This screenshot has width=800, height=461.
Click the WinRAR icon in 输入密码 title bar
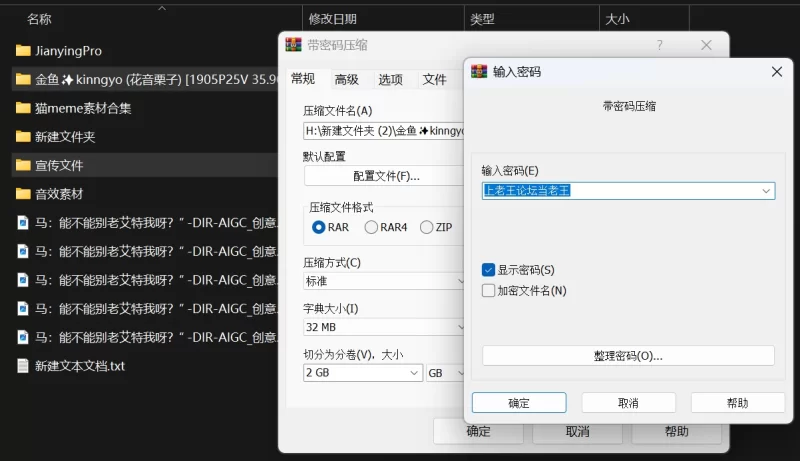[479, 72]
